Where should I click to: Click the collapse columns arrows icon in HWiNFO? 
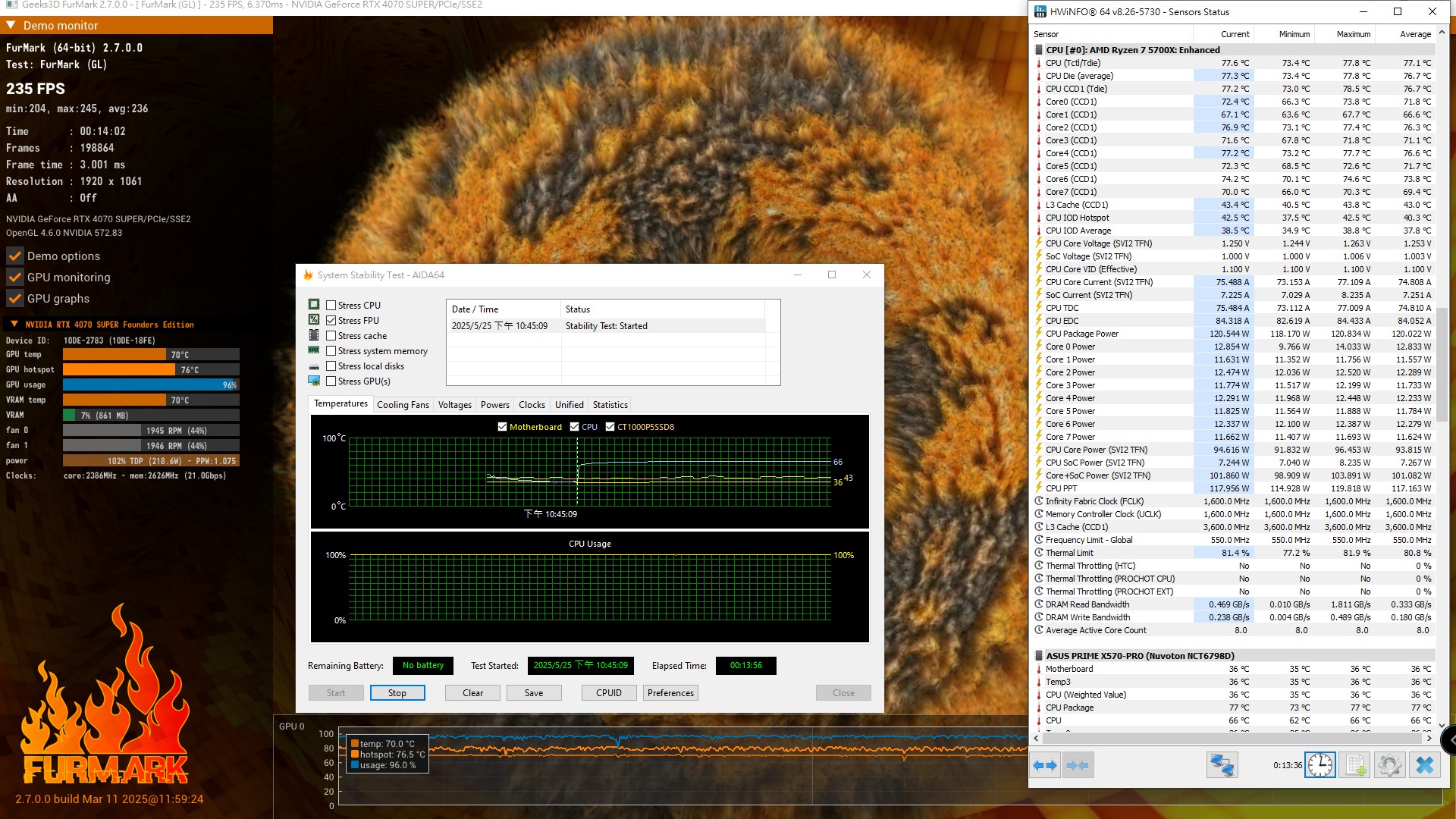pos(1078,765)
